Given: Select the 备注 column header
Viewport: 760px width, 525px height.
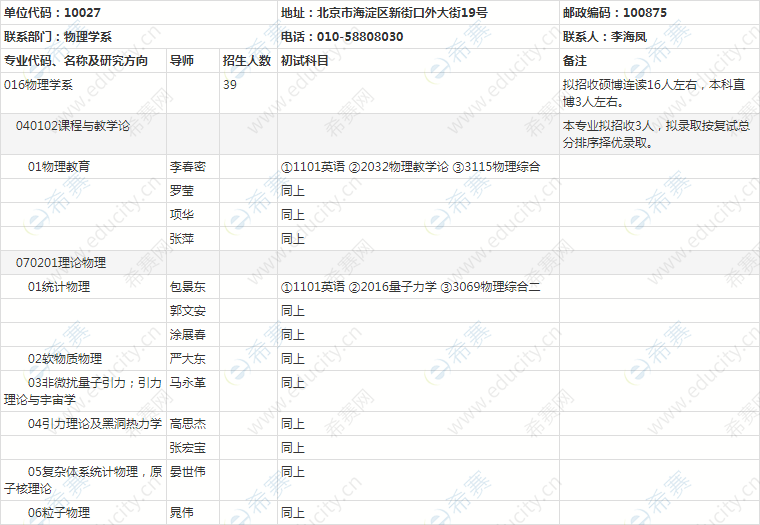Looking at the screenshot, I should pos(575,61).
